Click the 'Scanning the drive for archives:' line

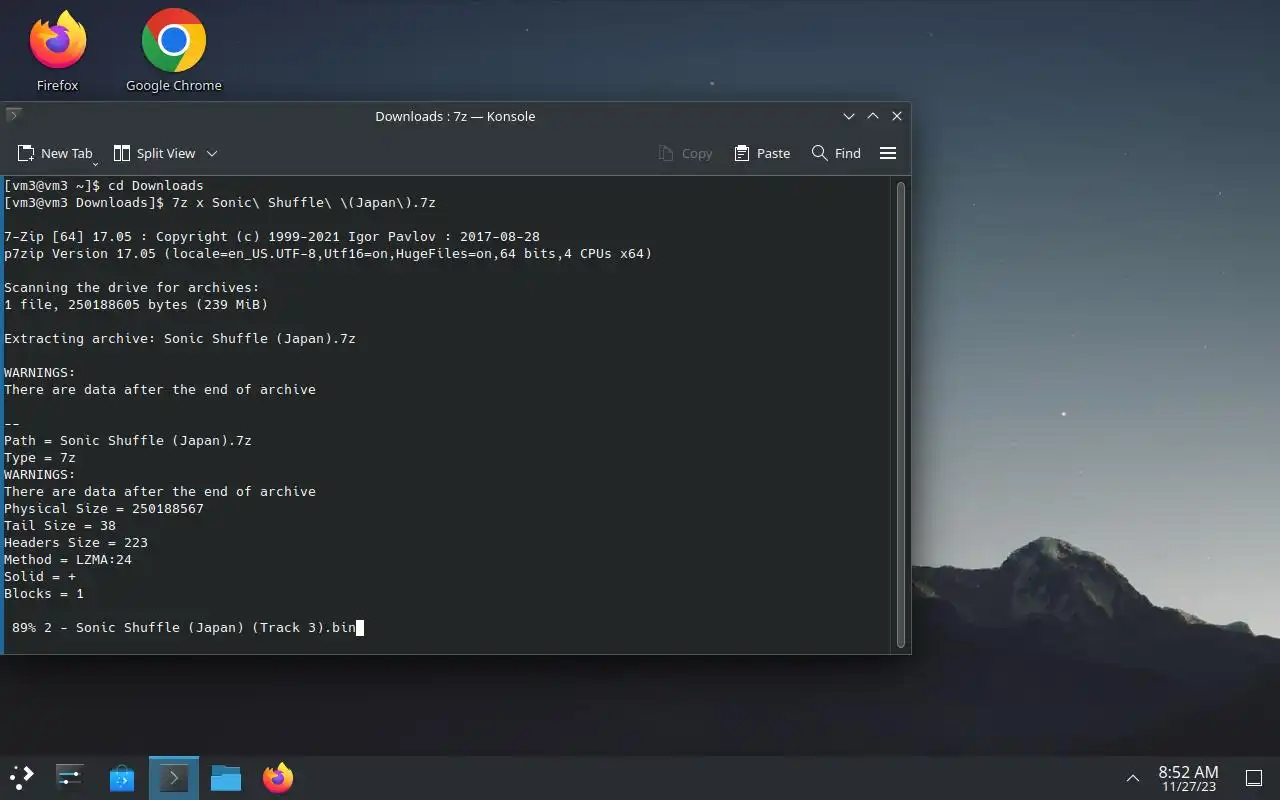(x=132, y=288)
